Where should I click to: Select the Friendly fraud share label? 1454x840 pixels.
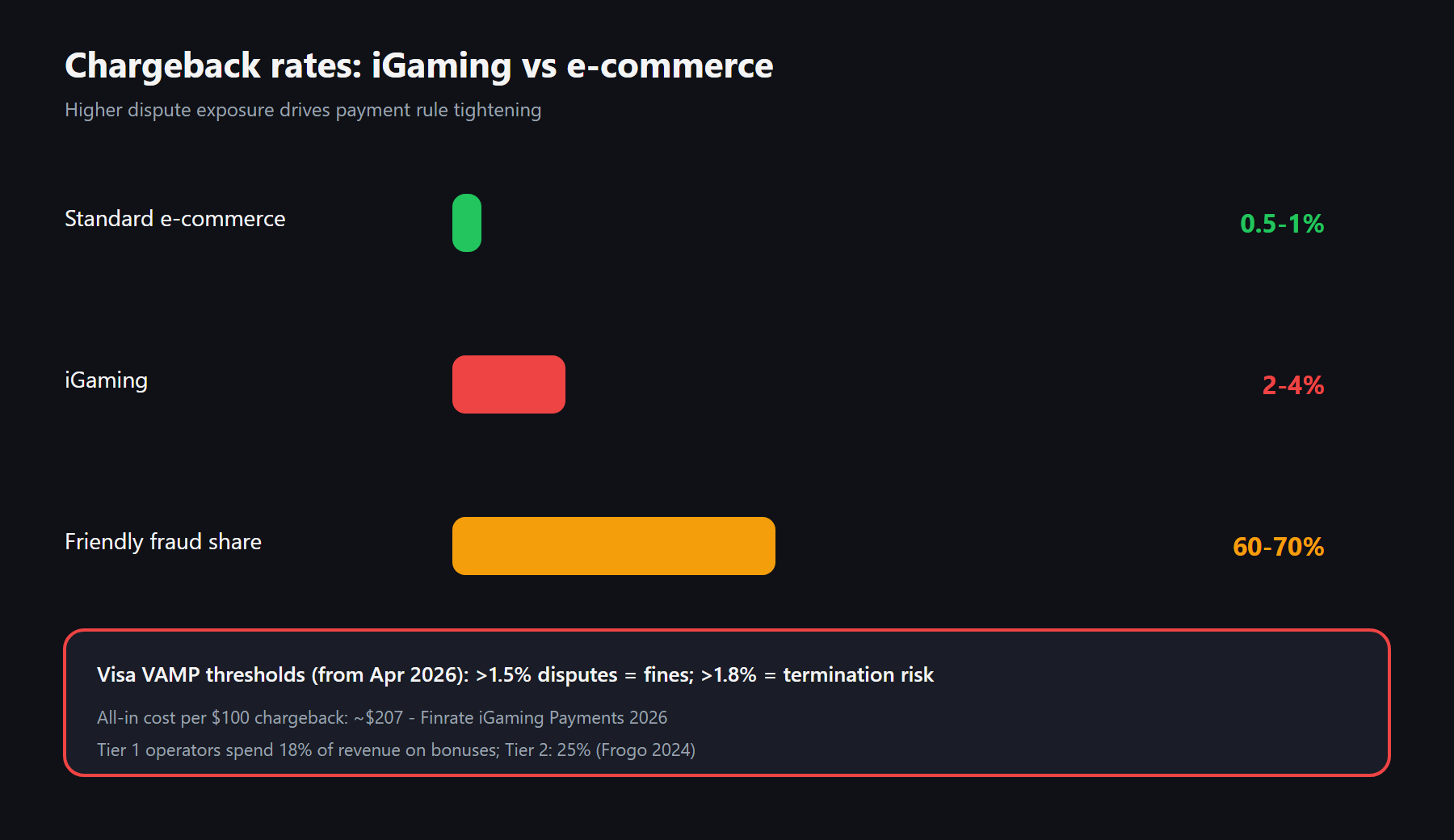[163, 542]
